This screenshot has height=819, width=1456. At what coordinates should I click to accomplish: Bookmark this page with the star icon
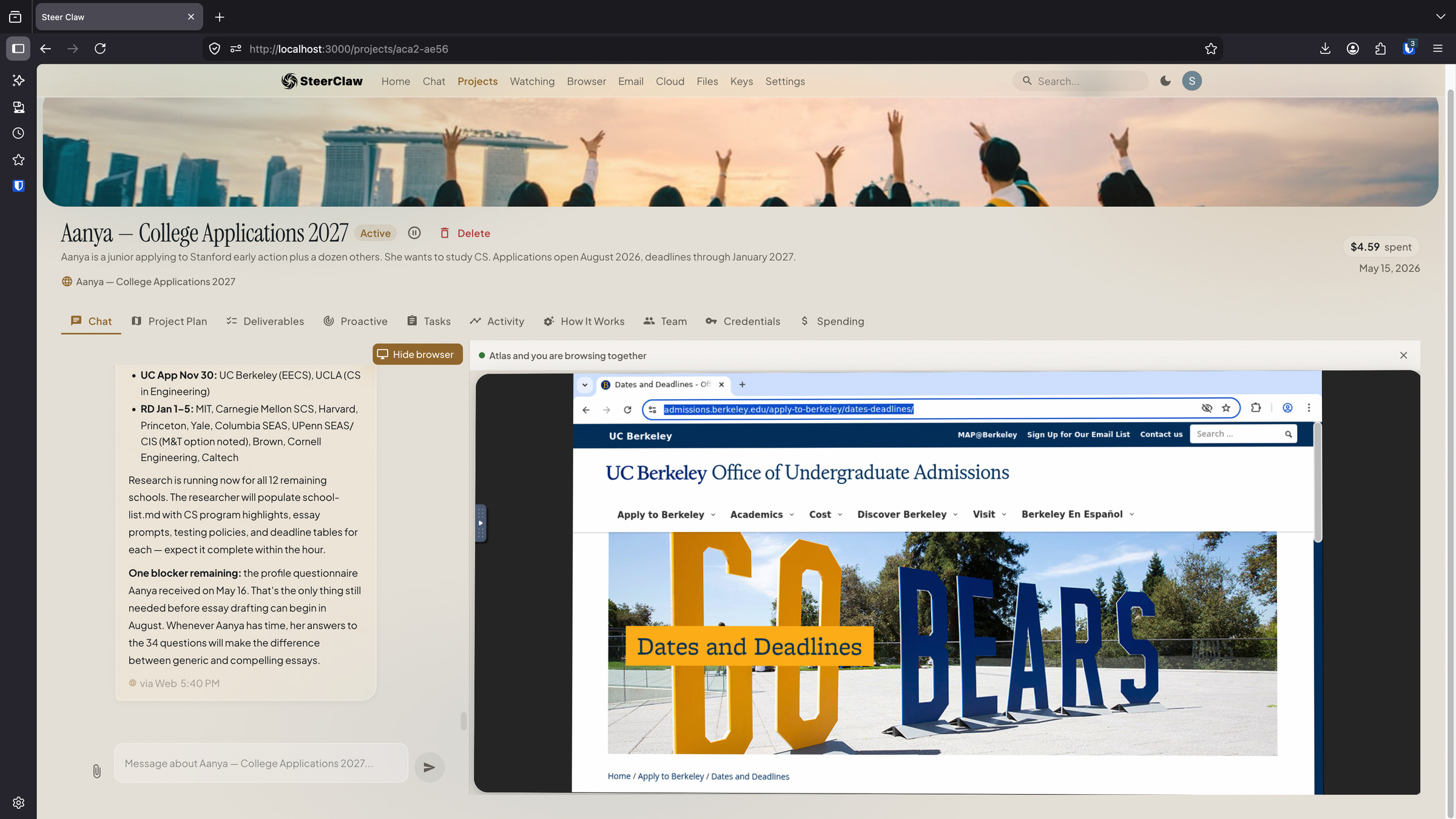tap(1211, 49)
